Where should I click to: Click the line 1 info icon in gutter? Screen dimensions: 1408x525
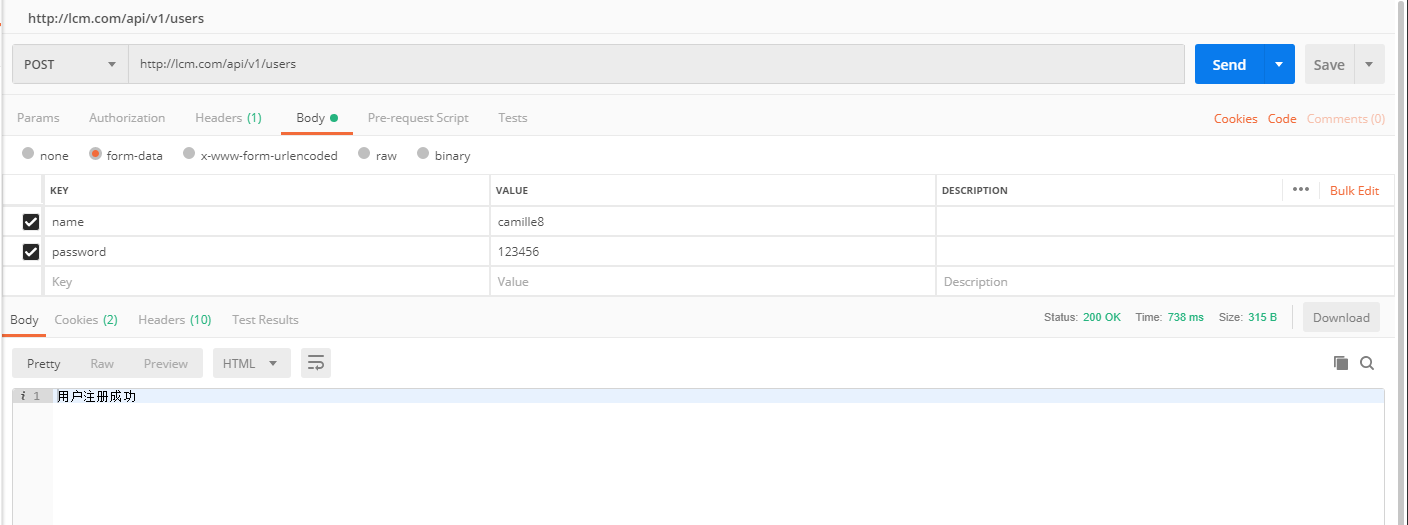[x=23, y=396]
